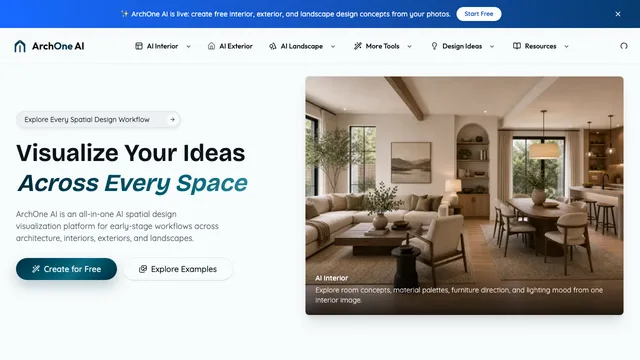
Task: Click the AI Exterior house icon
Action: [211, 46]
